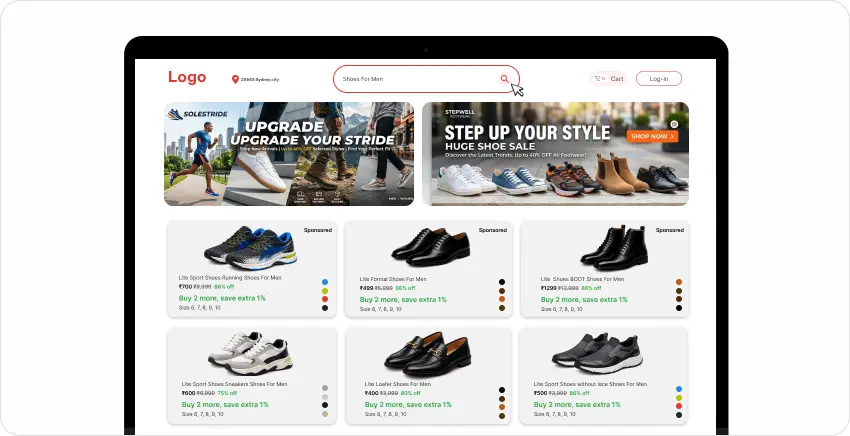Viewport: 850px width, 436px height.
Task: Pick dark brown swatch on Loafer Shoes card
Action: click(502, 399)
